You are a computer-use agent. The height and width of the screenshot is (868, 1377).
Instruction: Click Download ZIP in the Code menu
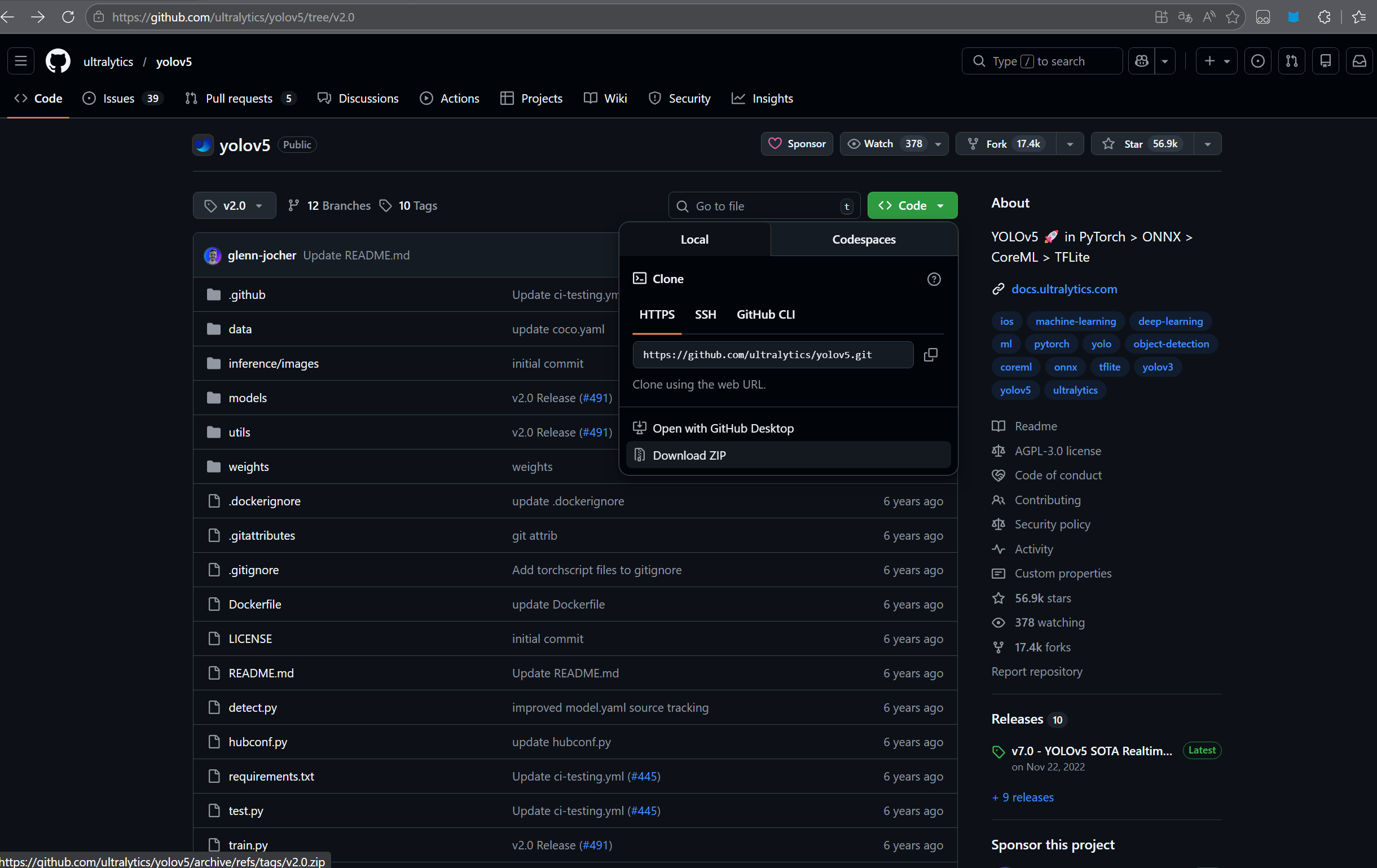689,455
